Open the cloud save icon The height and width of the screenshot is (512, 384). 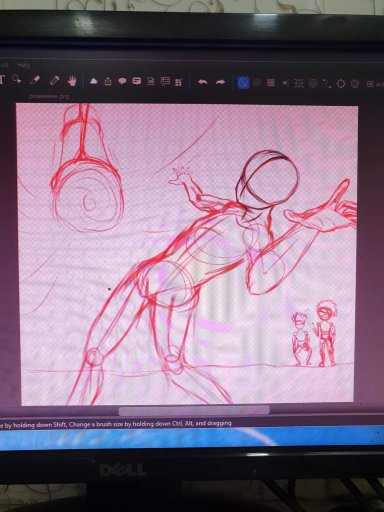tap(94, 81)
